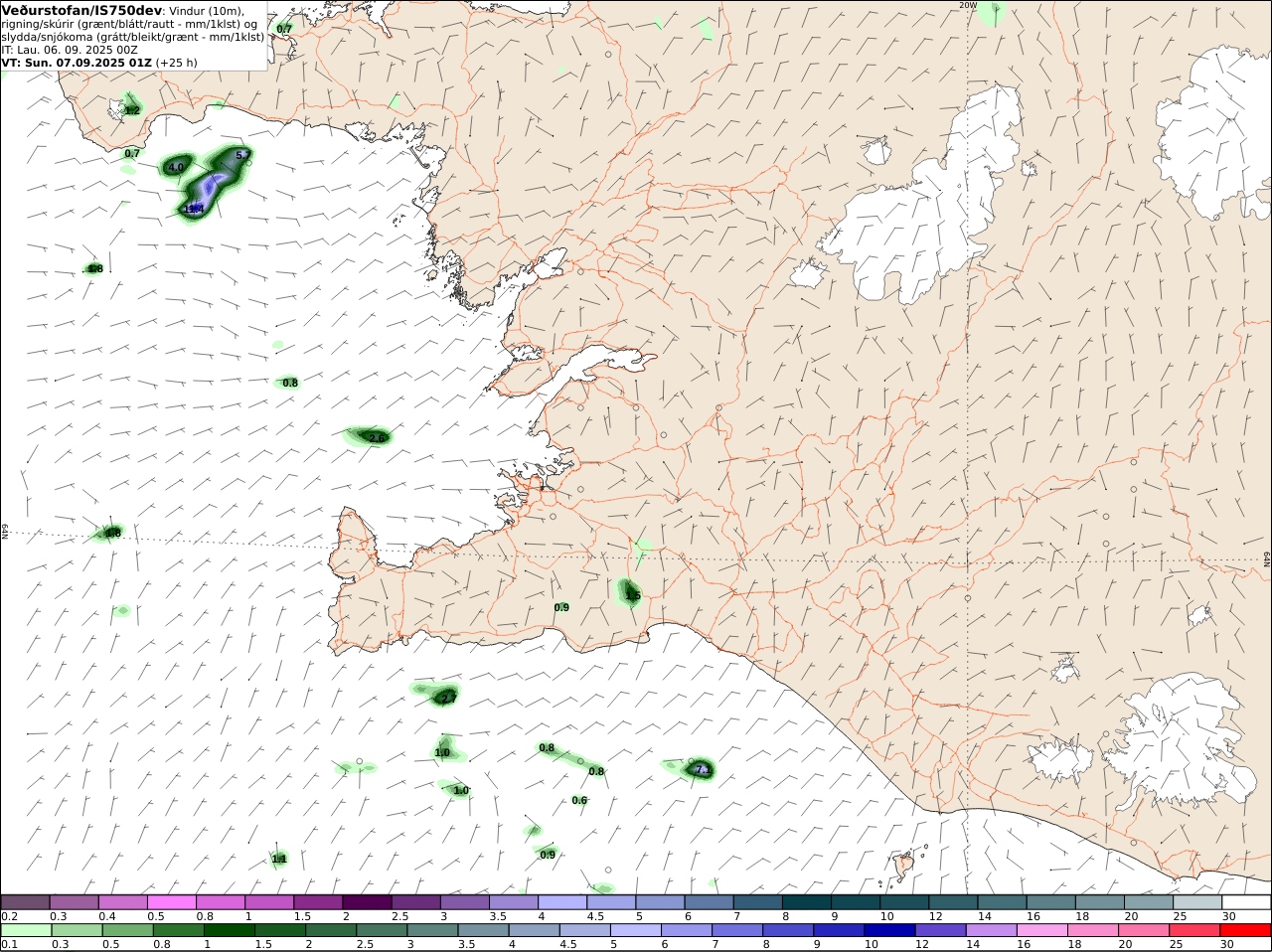The width and height of the screenshot is (1272, 952).
Task: Click the 1.5 precipitation value on land
Action: (633, 596)
